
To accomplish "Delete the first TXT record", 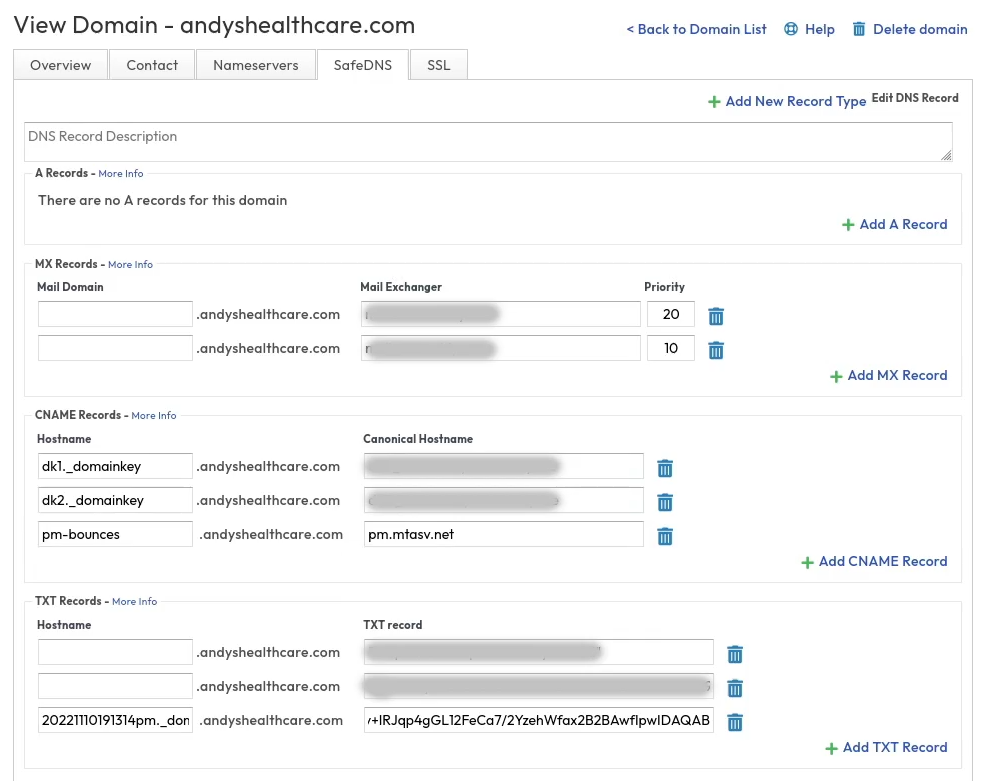I will tap(734, 655).
